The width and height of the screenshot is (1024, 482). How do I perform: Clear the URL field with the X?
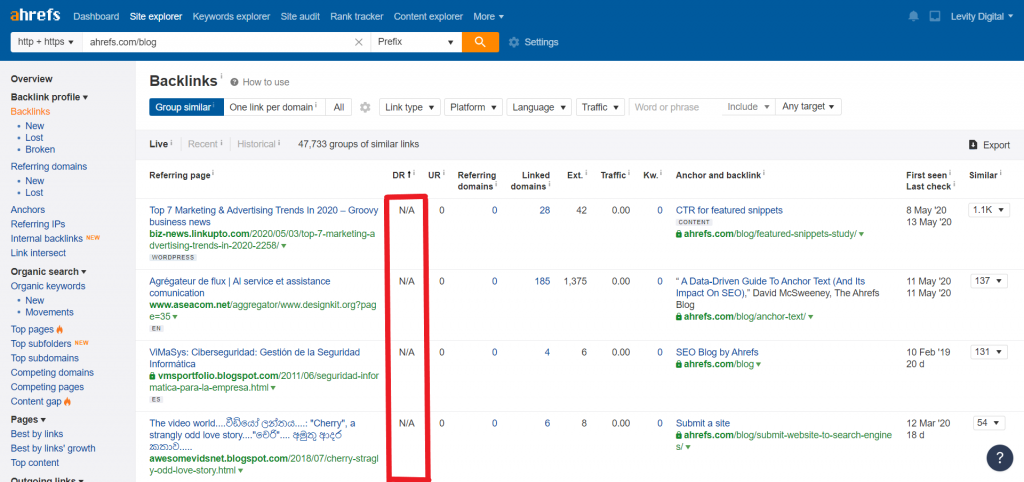point(359,42)
